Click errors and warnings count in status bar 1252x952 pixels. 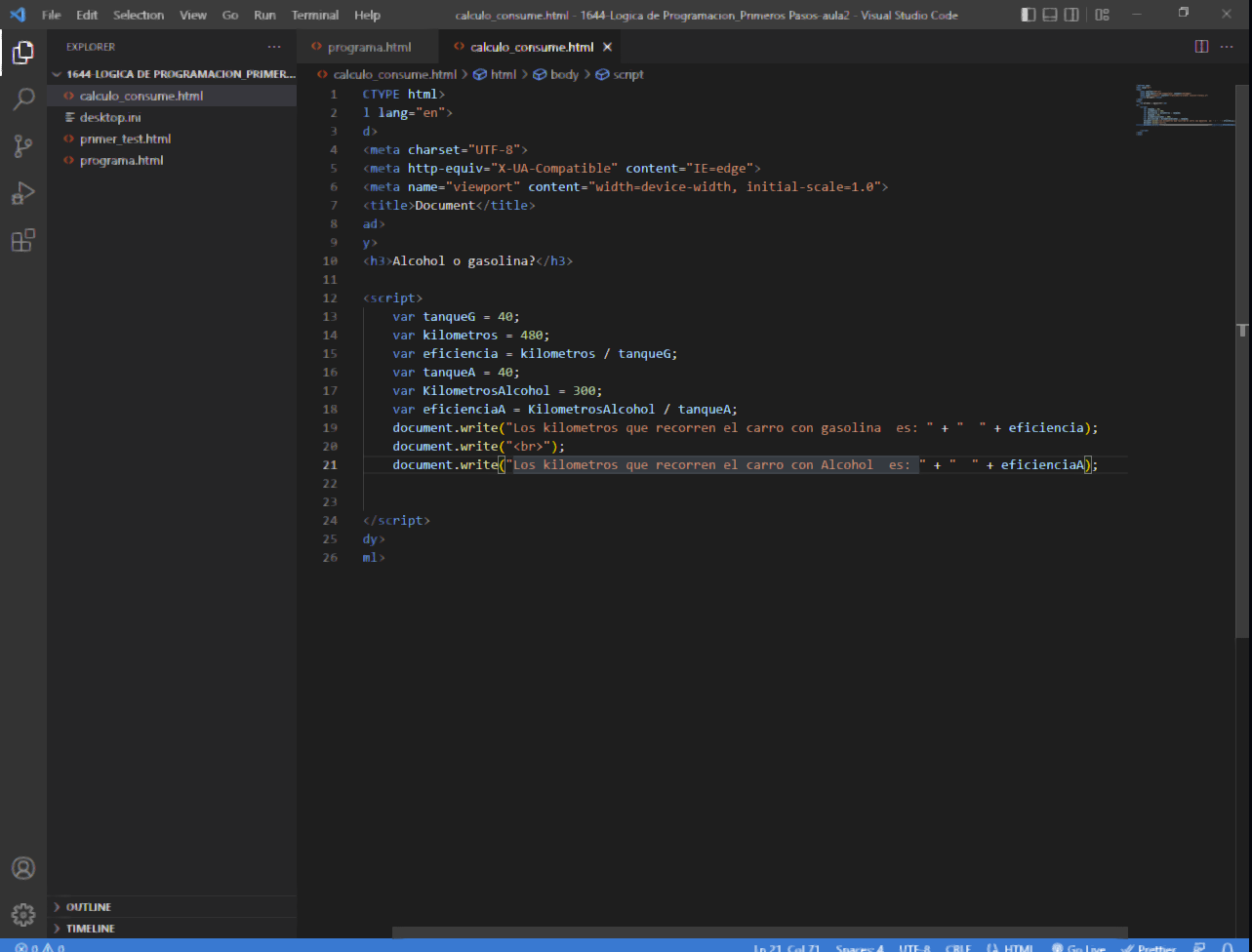click(x=39, y=947)
